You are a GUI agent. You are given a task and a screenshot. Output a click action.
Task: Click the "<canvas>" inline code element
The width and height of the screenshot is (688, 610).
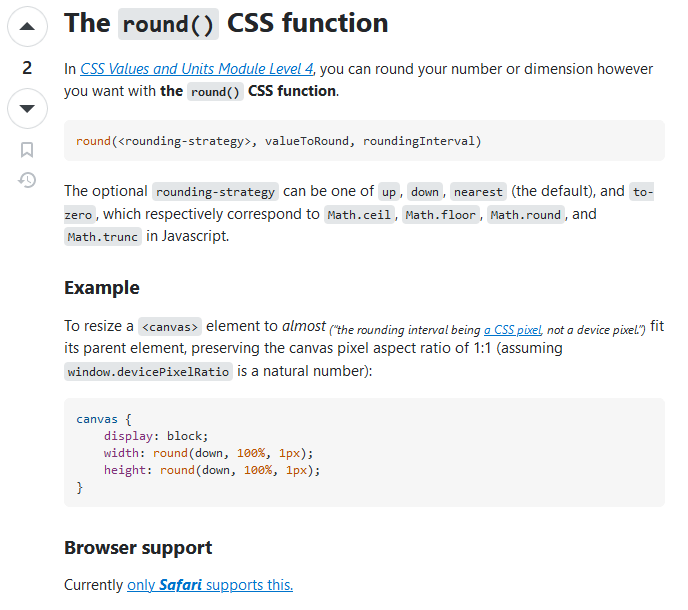[170, 326]
